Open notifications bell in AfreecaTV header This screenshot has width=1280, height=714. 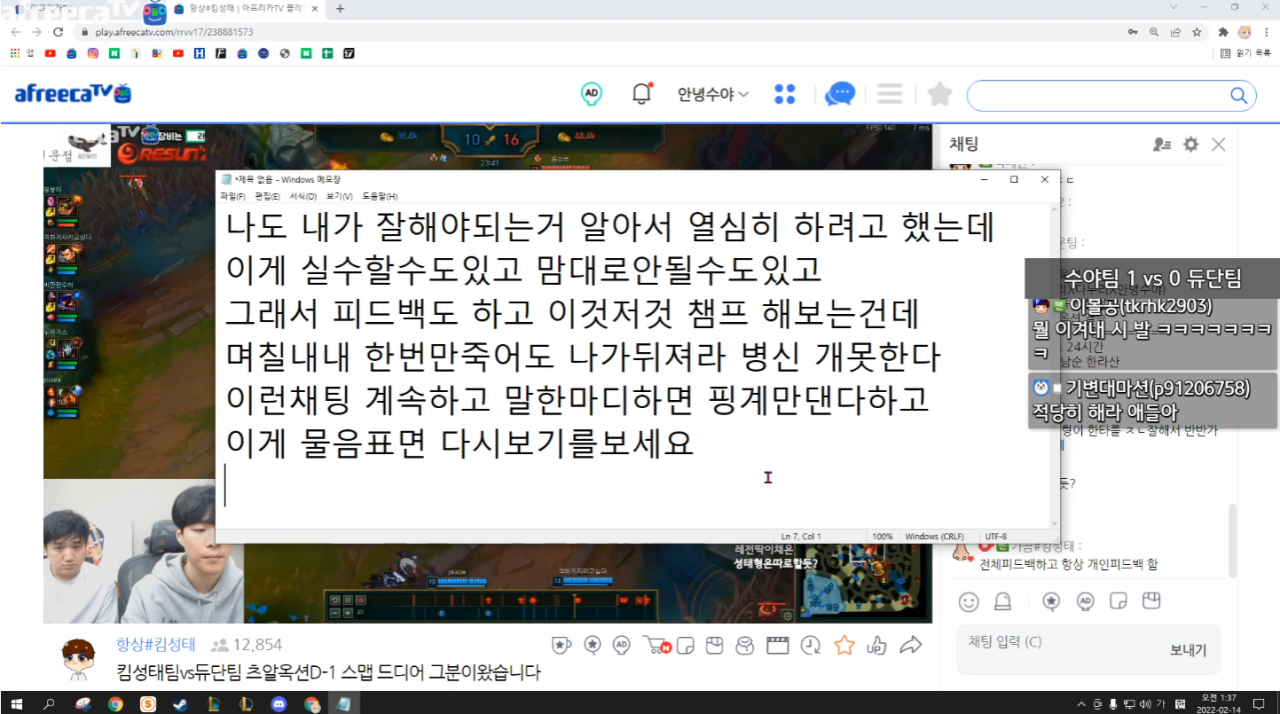[x=642, y=94]
